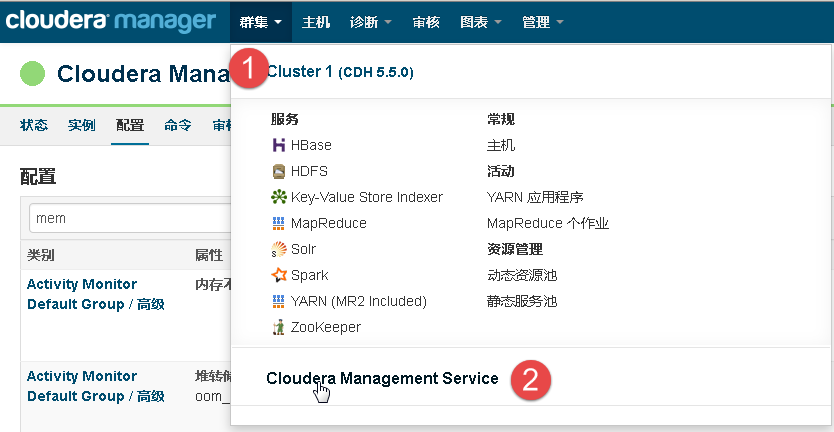The width and height of the screenshot is (834, 432).
Task: Open the MapReduce service
Action: click(328, 223)
